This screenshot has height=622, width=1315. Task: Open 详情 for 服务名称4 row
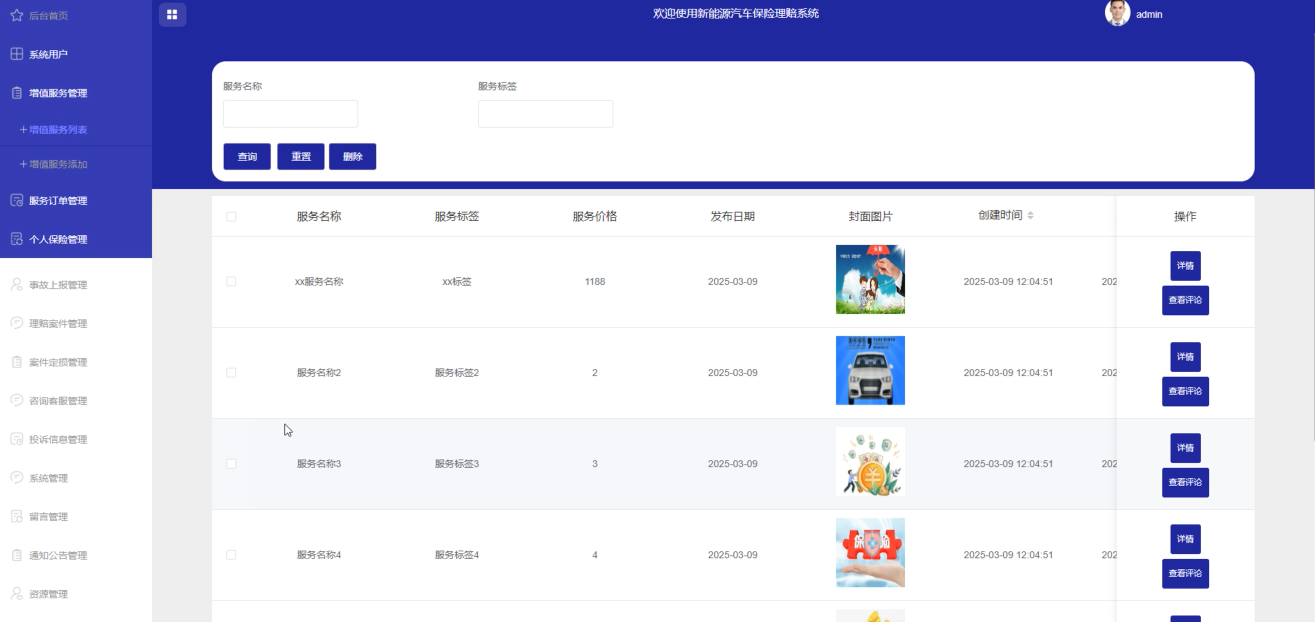(x=1185, y=539)
